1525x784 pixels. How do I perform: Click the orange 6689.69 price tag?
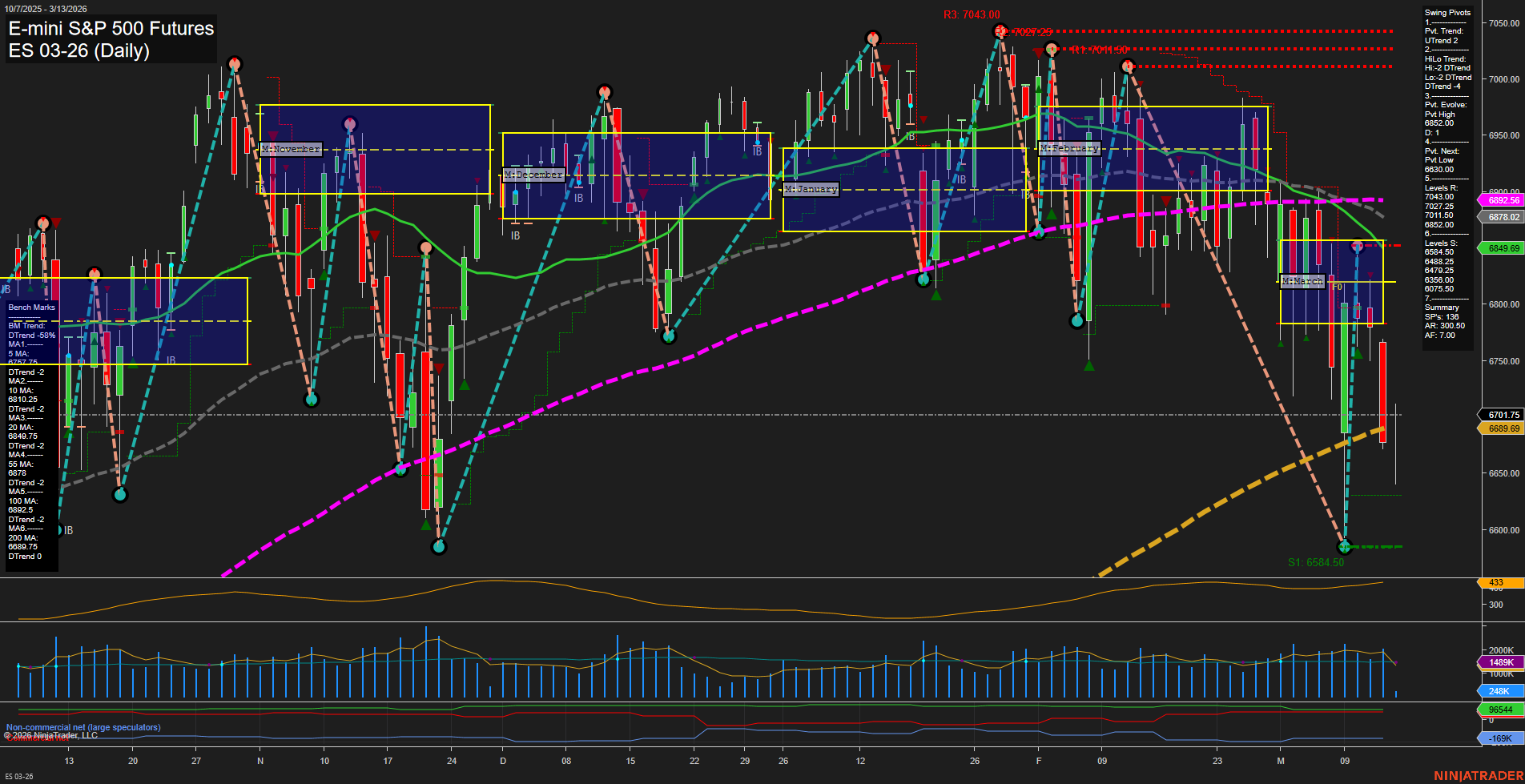click(1499, 429)
